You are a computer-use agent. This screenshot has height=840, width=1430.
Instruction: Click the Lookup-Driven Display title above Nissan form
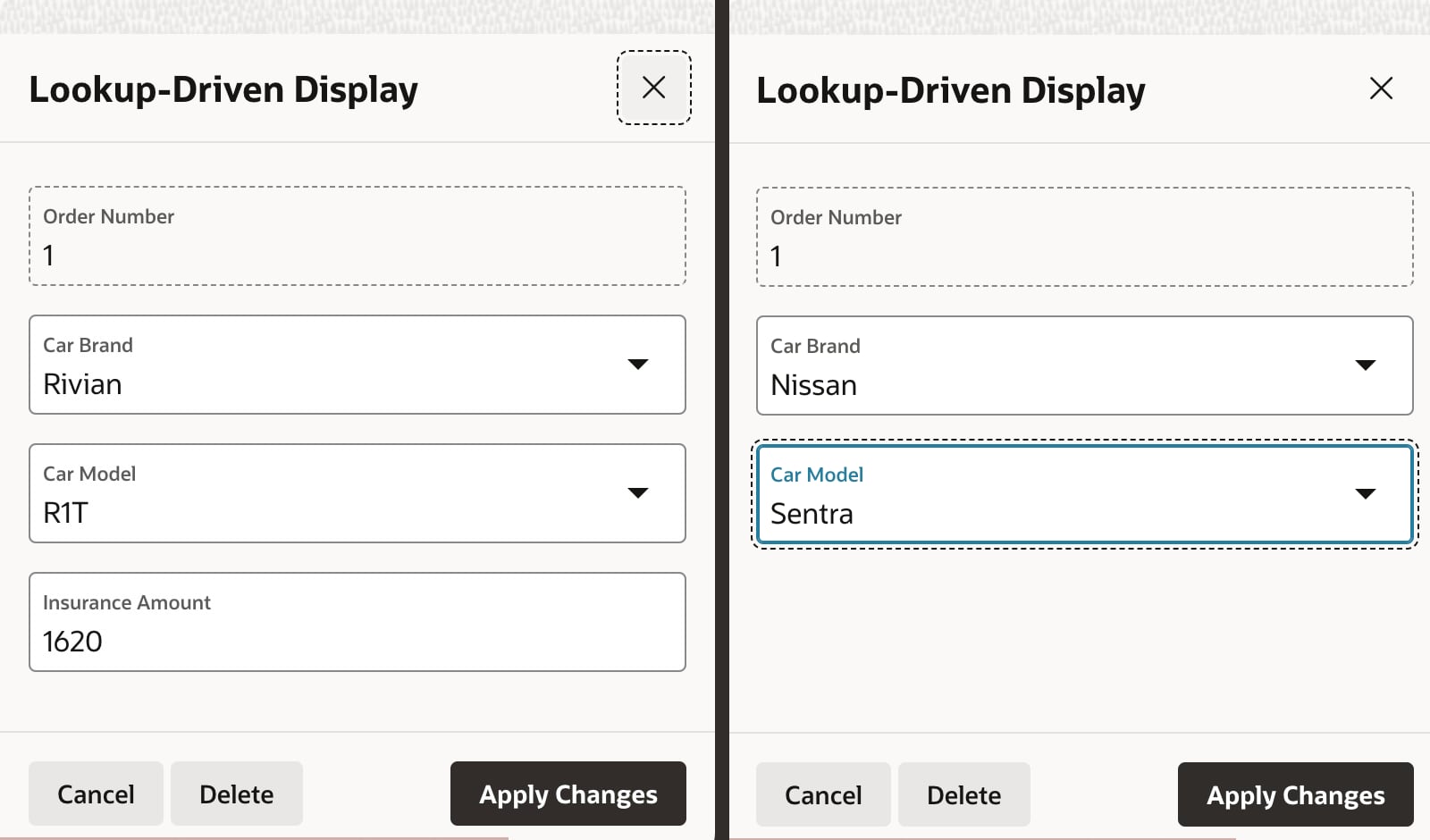(x=950, y=90)
